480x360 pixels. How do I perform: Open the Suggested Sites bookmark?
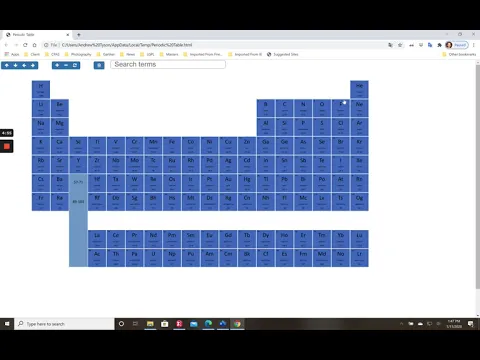[x=282, y=54]
